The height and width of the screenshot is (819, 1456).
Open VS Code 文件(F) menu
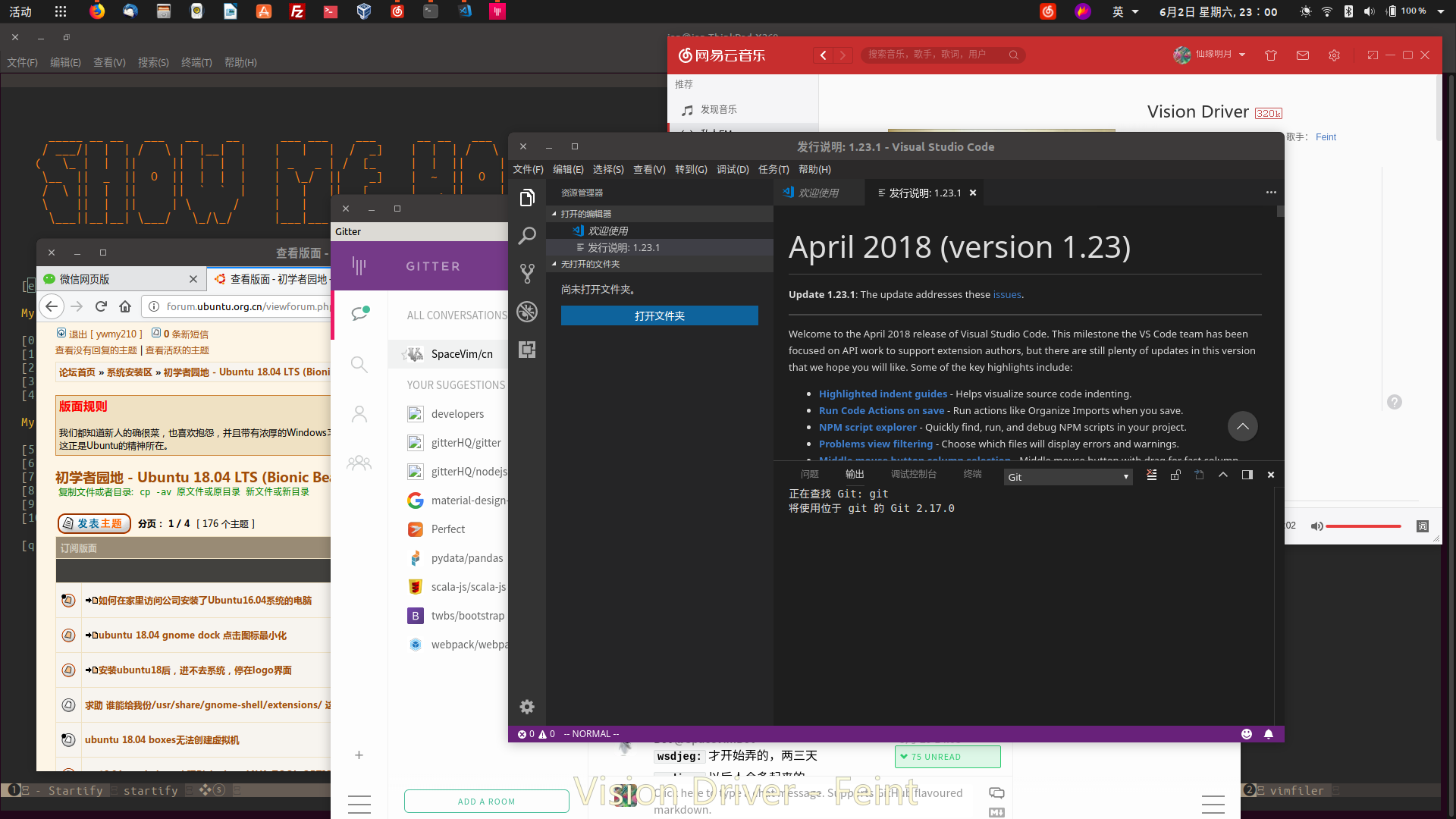coord(528,169)
